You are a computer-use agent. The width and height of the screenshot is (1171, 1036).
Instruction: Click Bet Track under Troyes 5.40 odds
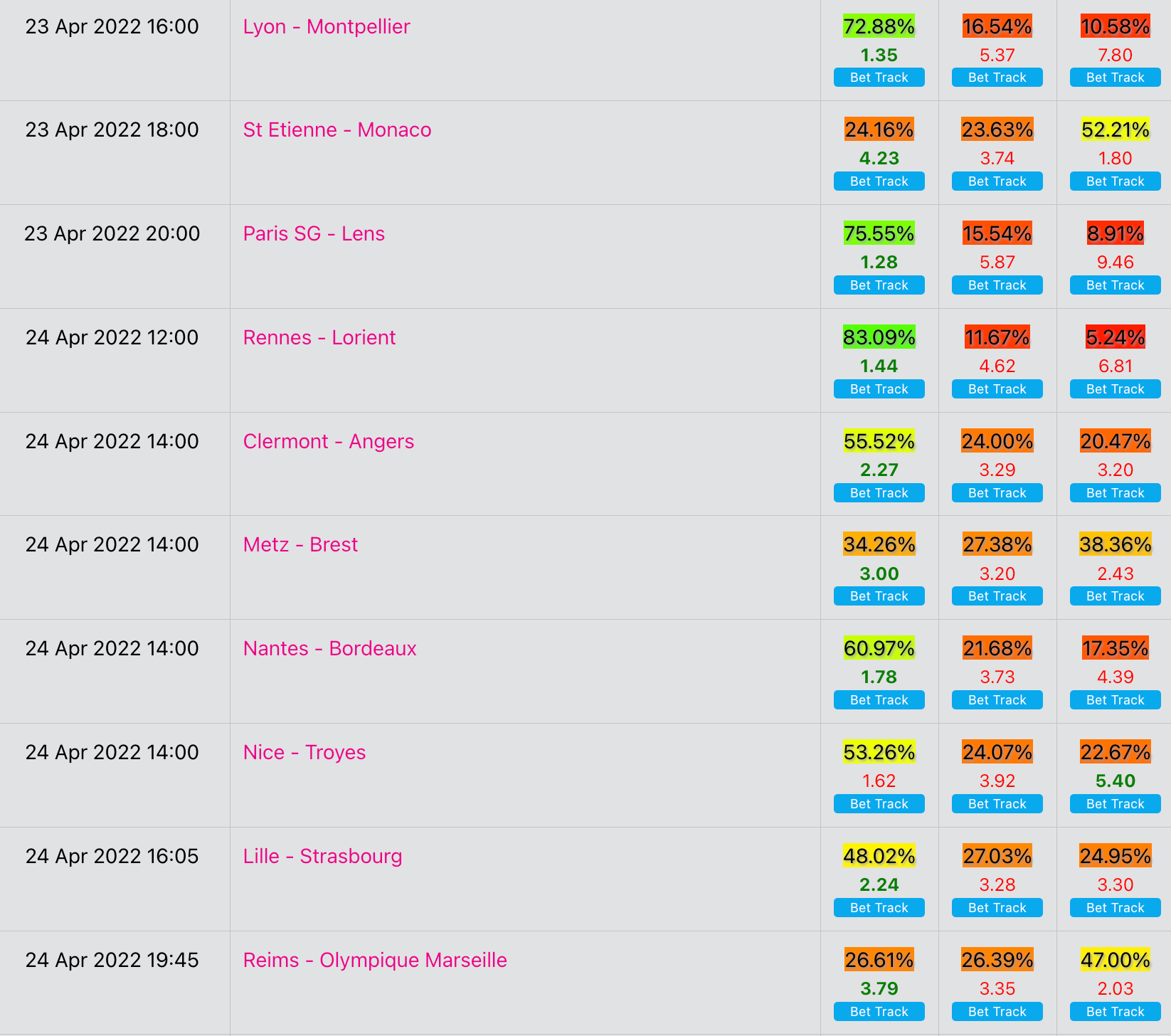pyautogui.click(x=1116, y=804)
